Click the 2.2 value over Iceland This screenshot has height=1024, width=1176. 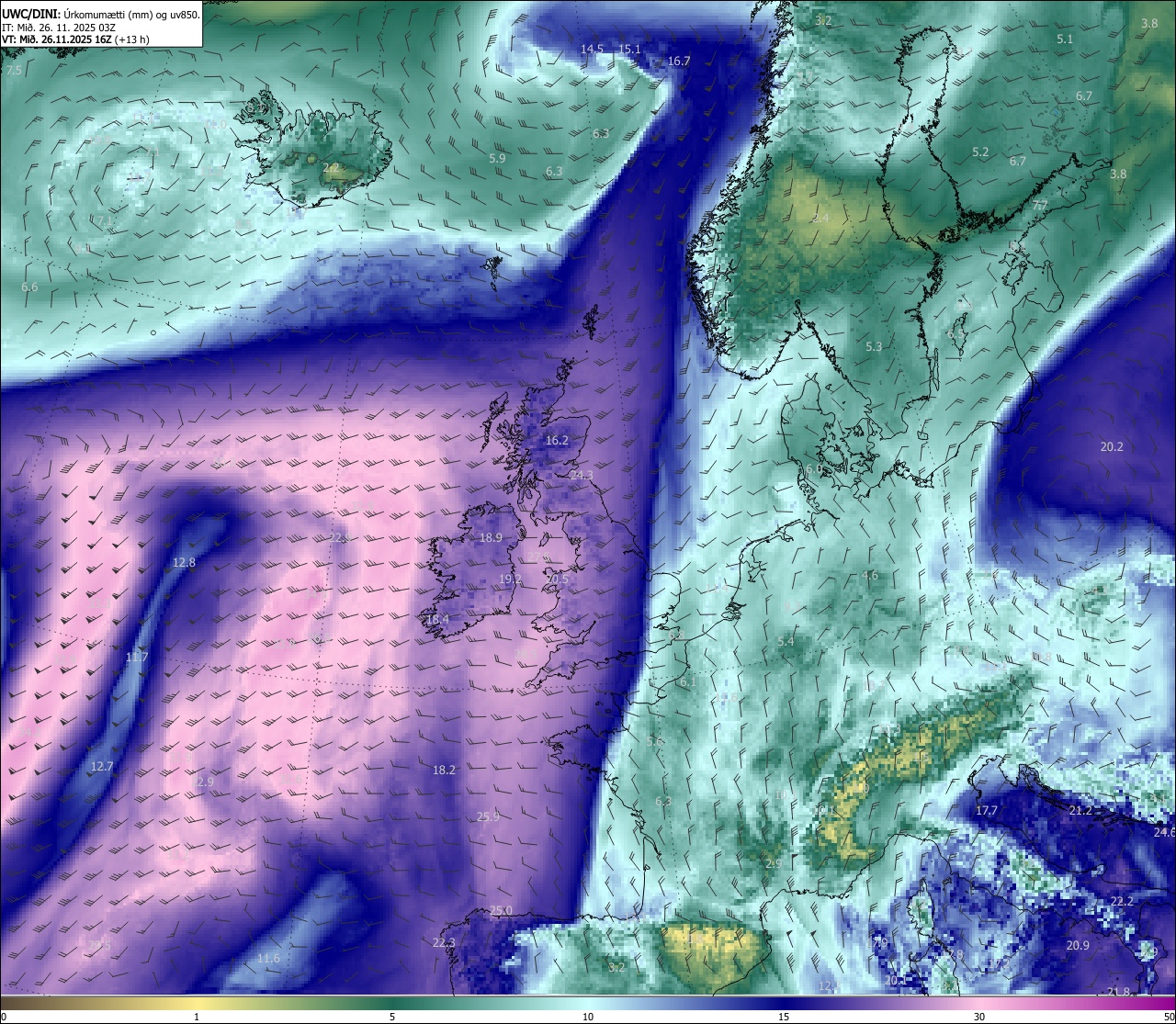point(331,167)
